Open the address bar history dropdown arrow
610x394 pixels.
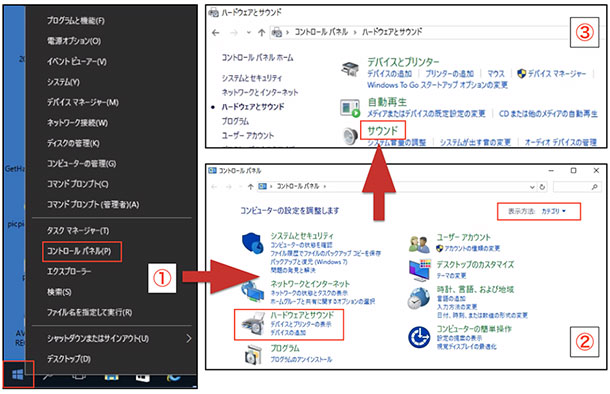(532, 187)
